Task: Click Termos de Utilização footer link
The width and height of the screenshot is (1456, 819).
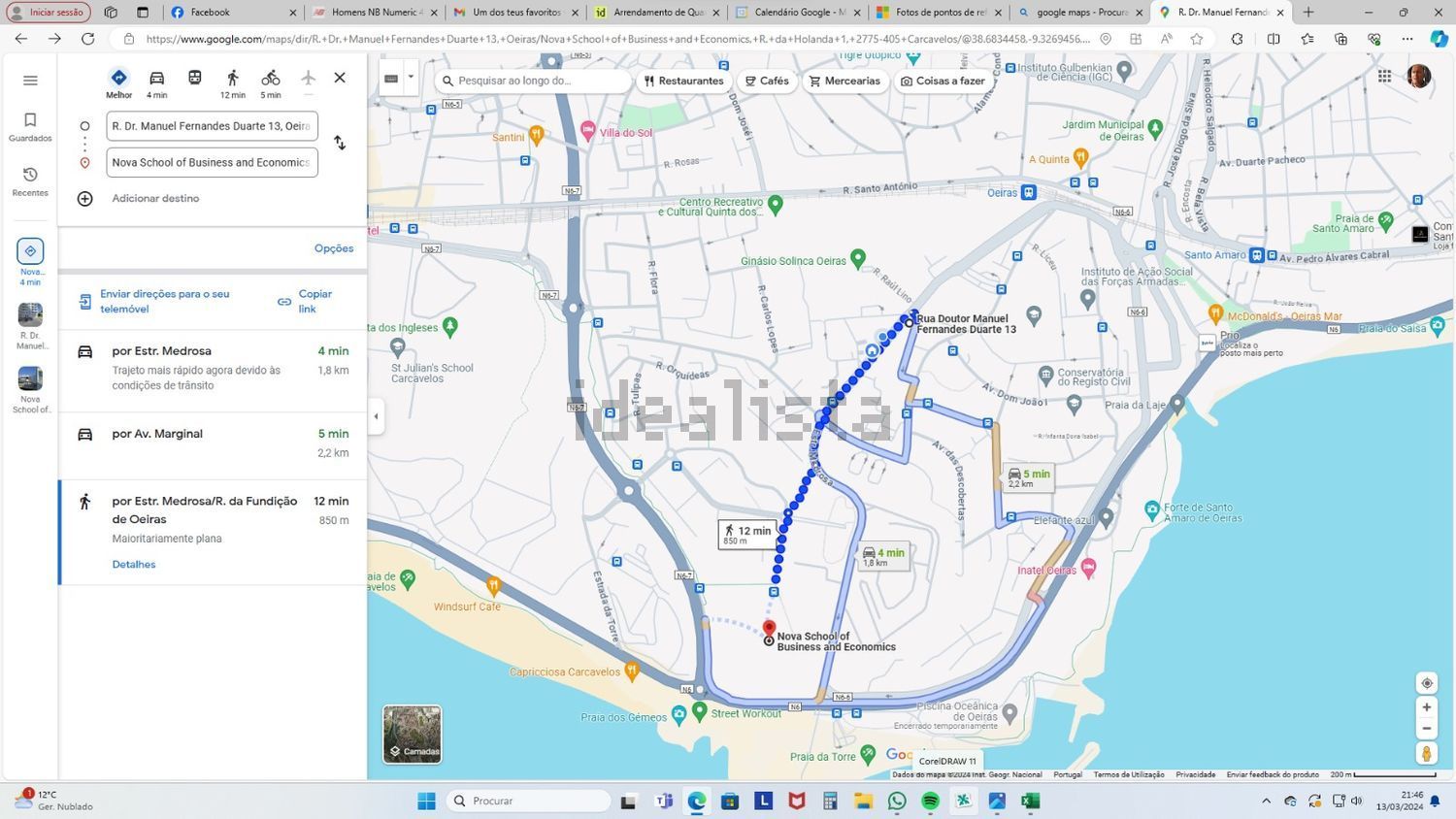Action: [x=1128, y=774]
